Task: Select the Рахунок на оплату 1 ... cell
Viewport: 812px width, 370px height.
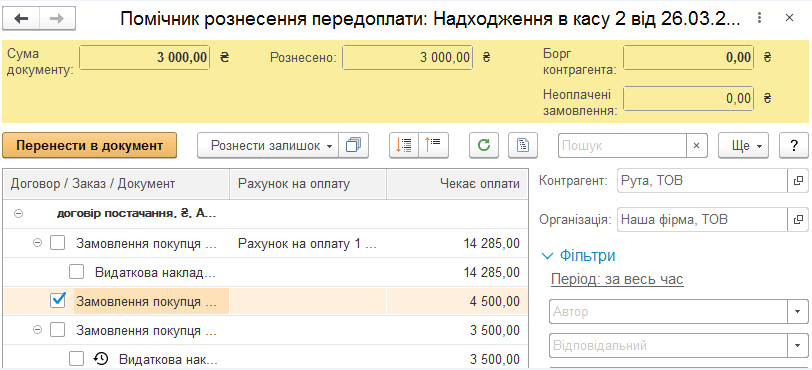Action: pos(308,243)
